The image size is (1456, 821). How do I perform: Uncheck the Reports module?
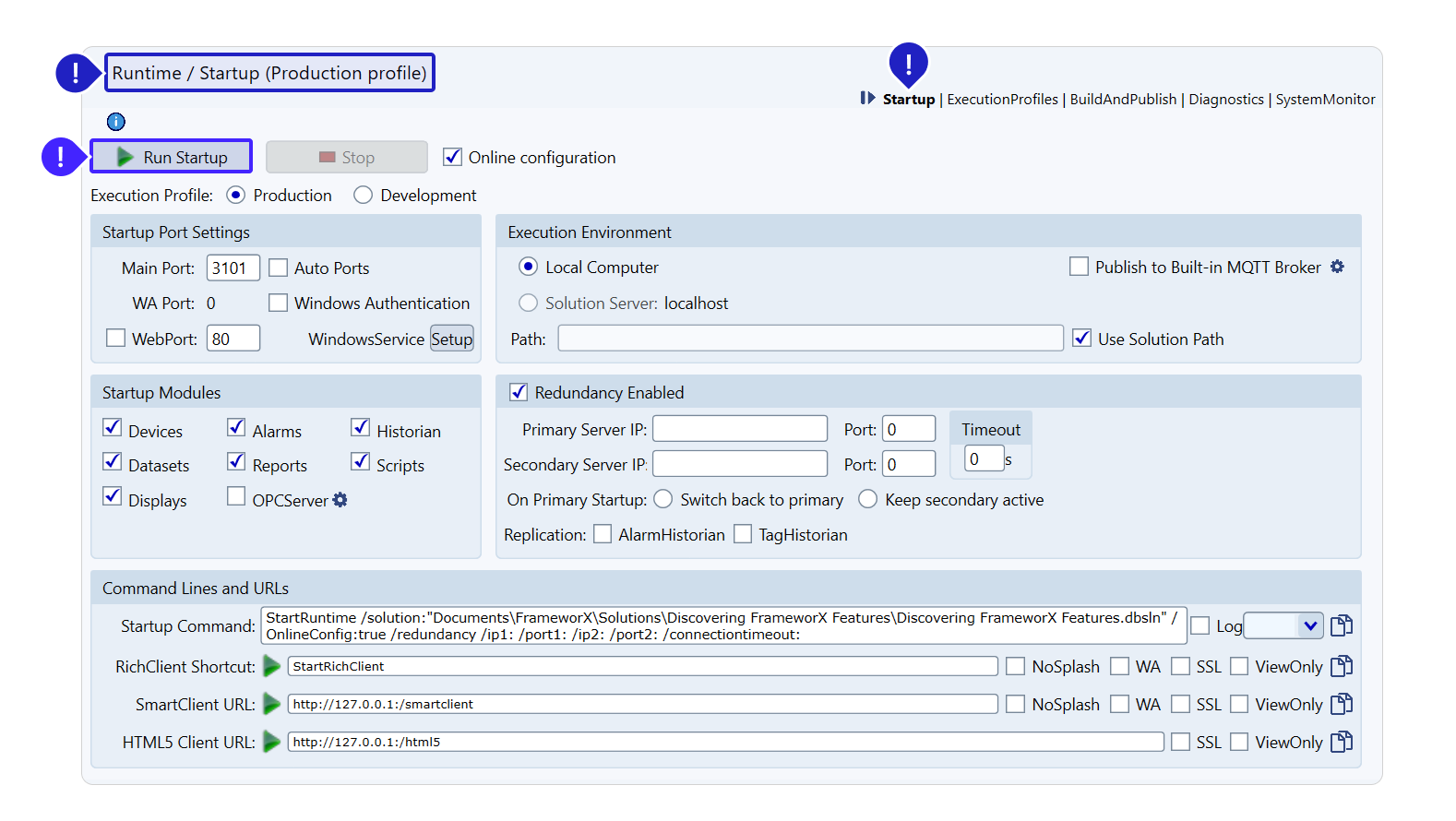(x=236, y=461)
